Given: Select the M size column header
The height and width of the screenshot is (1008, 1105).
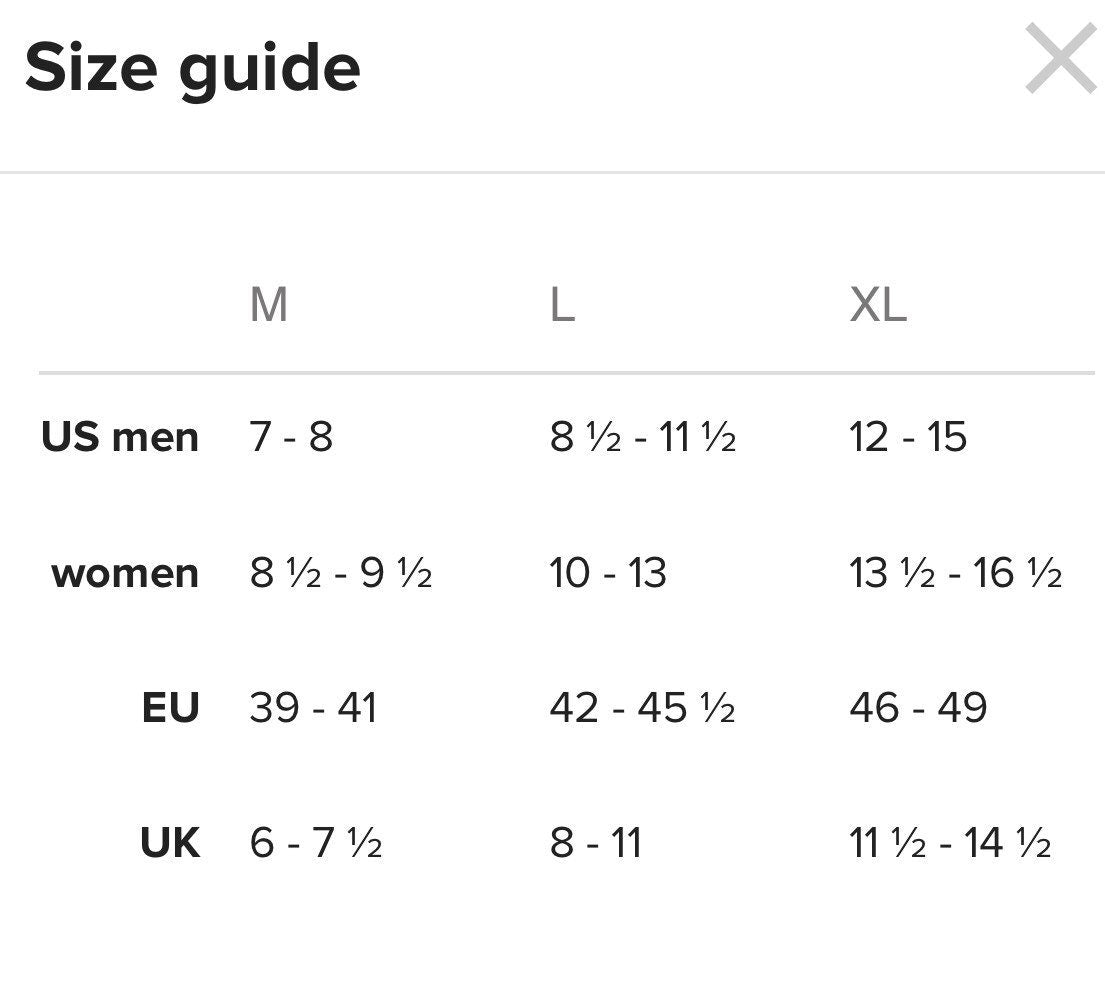Looking at the screenshot, I should [268, 305].
